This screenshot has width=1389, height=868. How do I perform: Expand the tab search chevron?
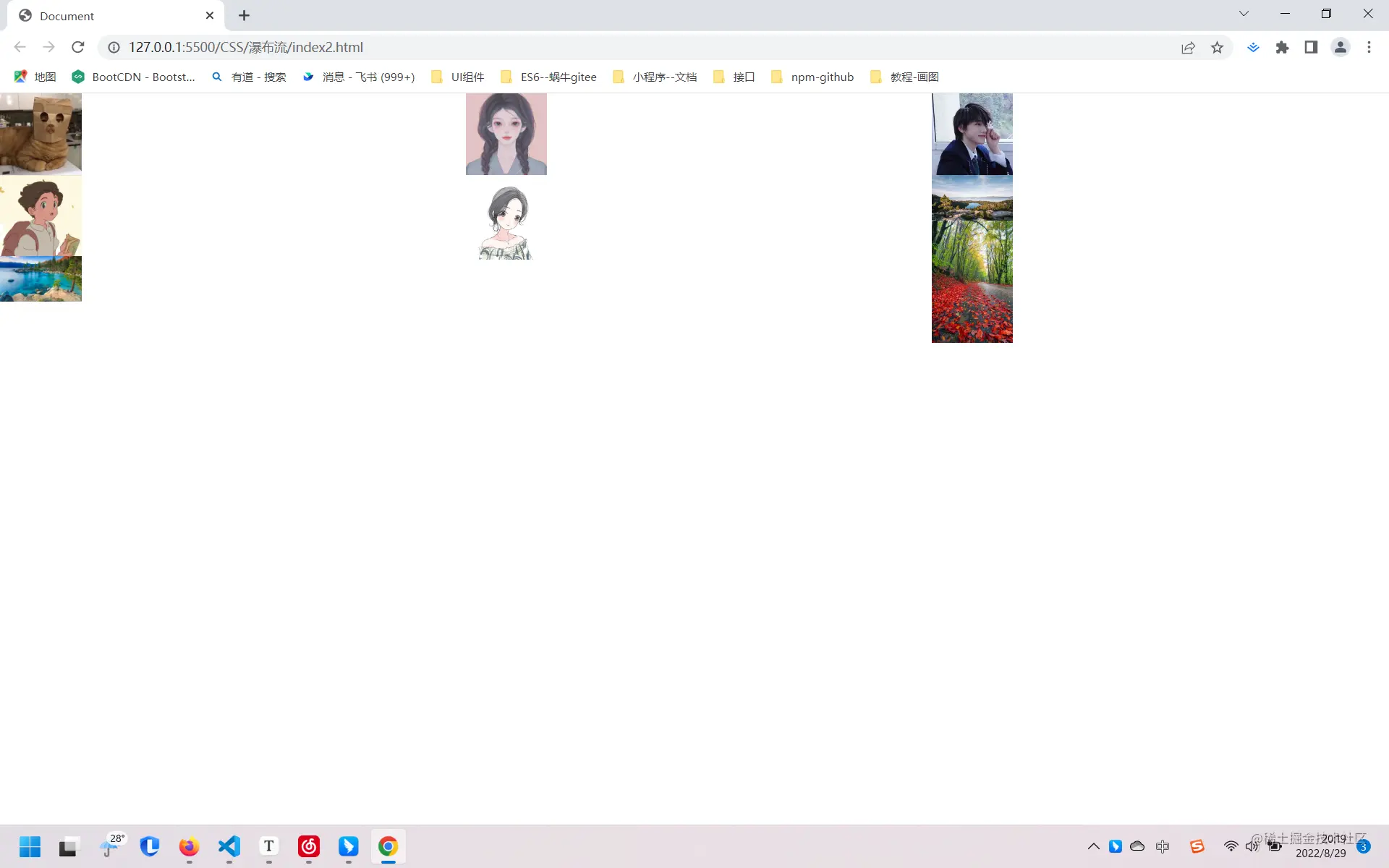pyautogui.click(x=1244, y=14)
